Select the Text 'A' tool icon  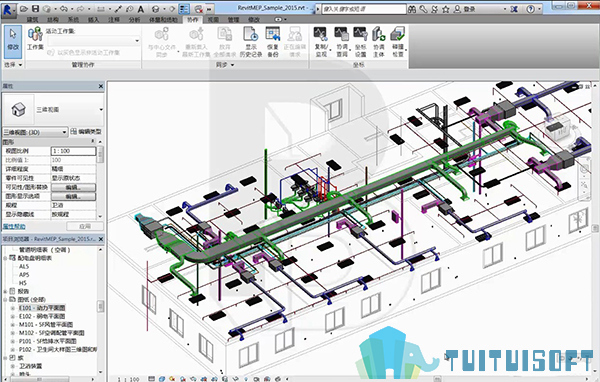point(141,9)
